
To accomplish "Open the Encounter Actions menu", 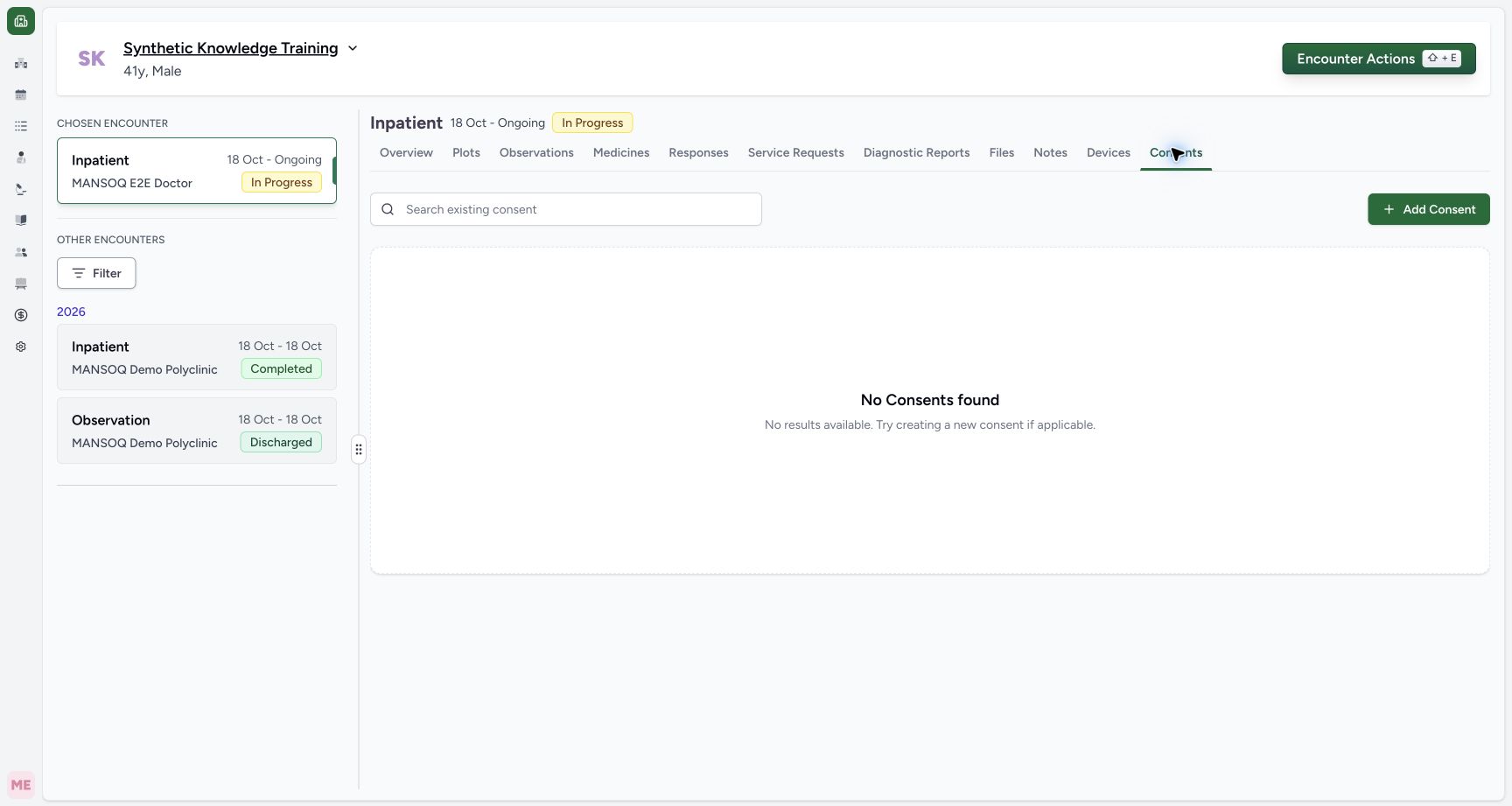I will point(1379,59).
